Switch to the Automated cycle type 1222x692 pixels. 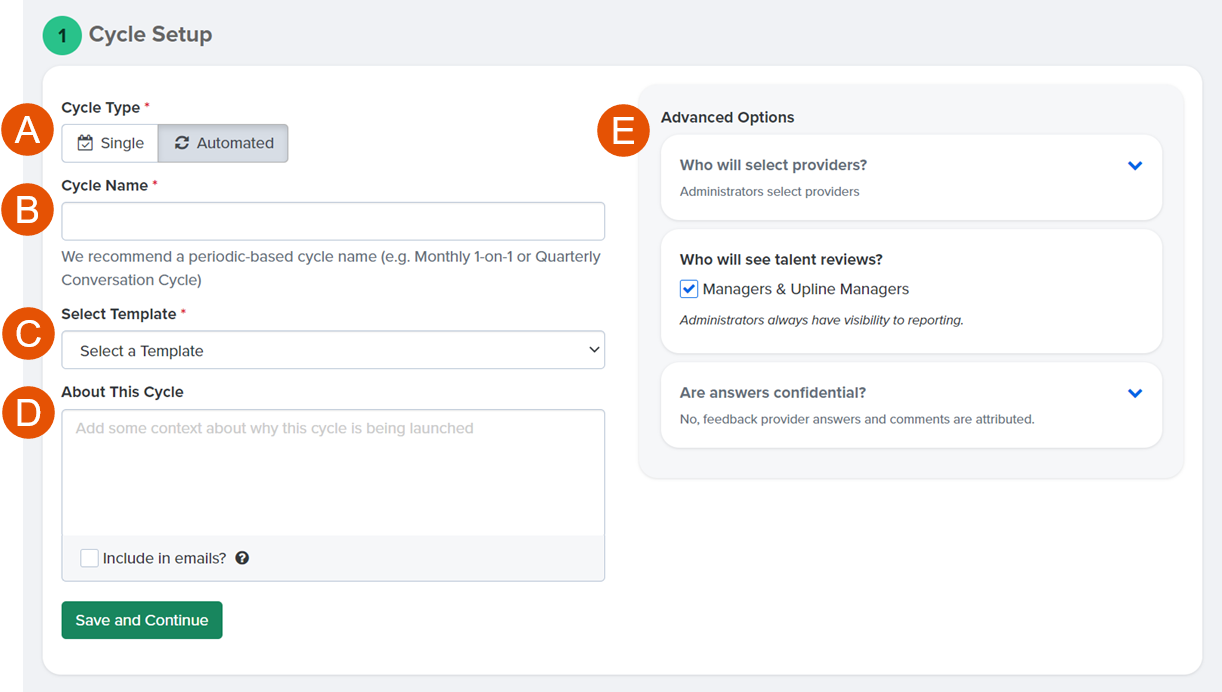(x=223, y=143)
